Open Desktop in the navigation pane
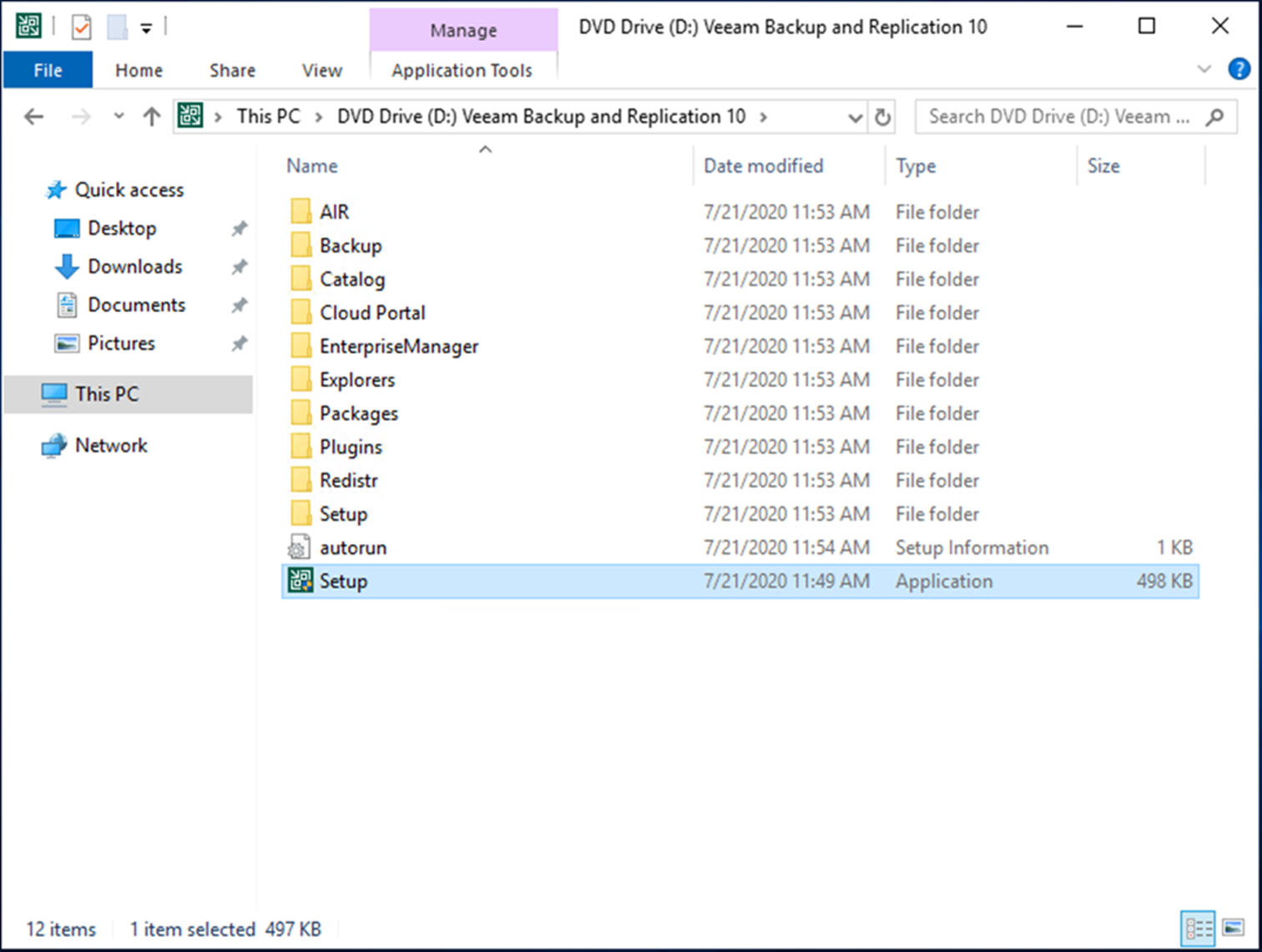The width and height of the screenshot is (1262, 952). (122, 229)
